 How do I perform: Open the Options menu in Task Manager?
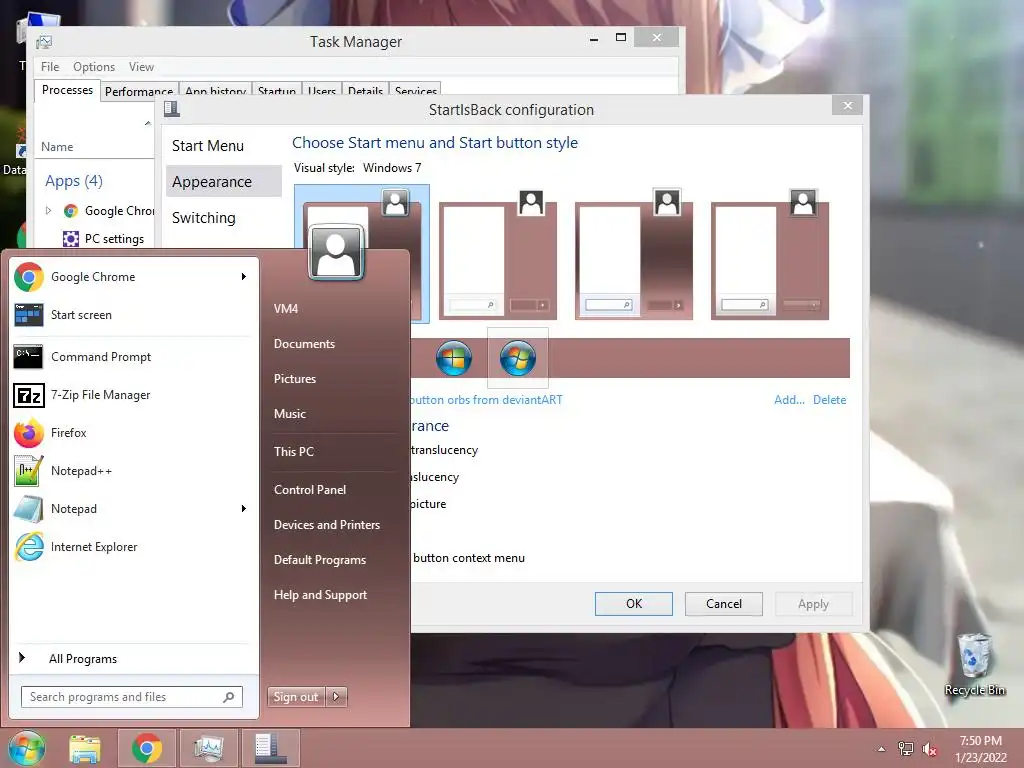[94, 67]
